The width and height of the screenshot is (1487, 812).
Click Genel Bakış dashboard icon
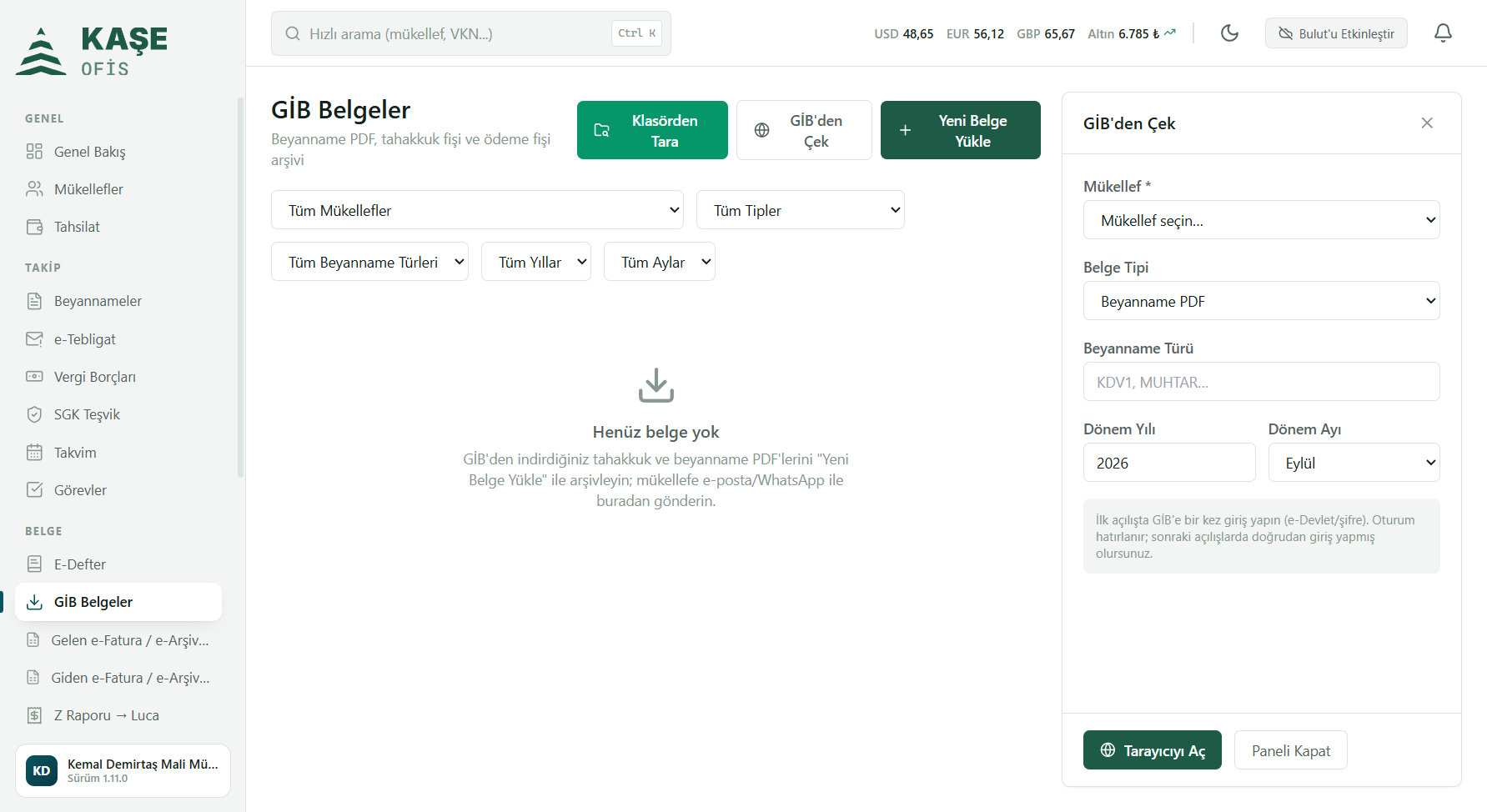[x=34, y=151]
